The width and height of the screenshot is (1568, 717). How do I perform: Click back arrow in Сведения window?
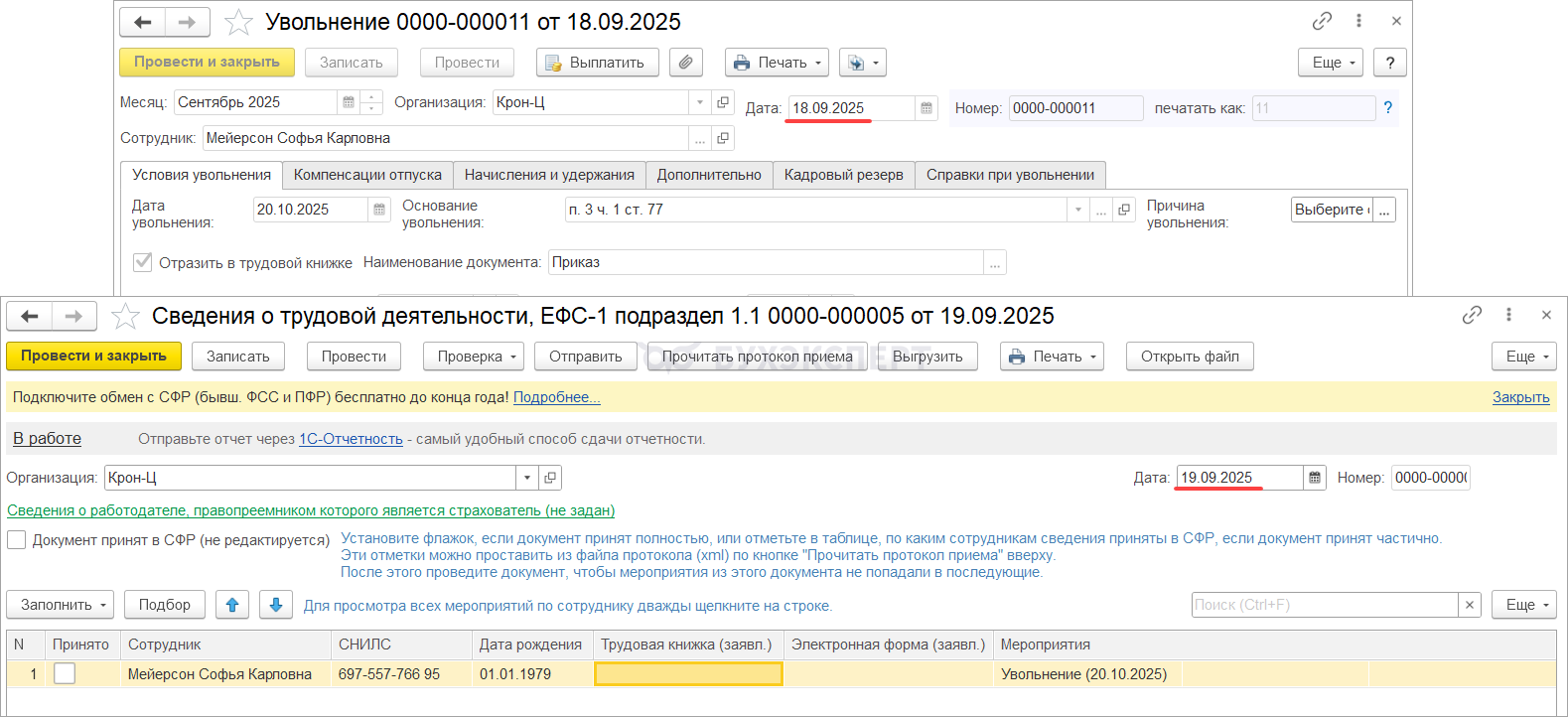[x=30, y=316]
